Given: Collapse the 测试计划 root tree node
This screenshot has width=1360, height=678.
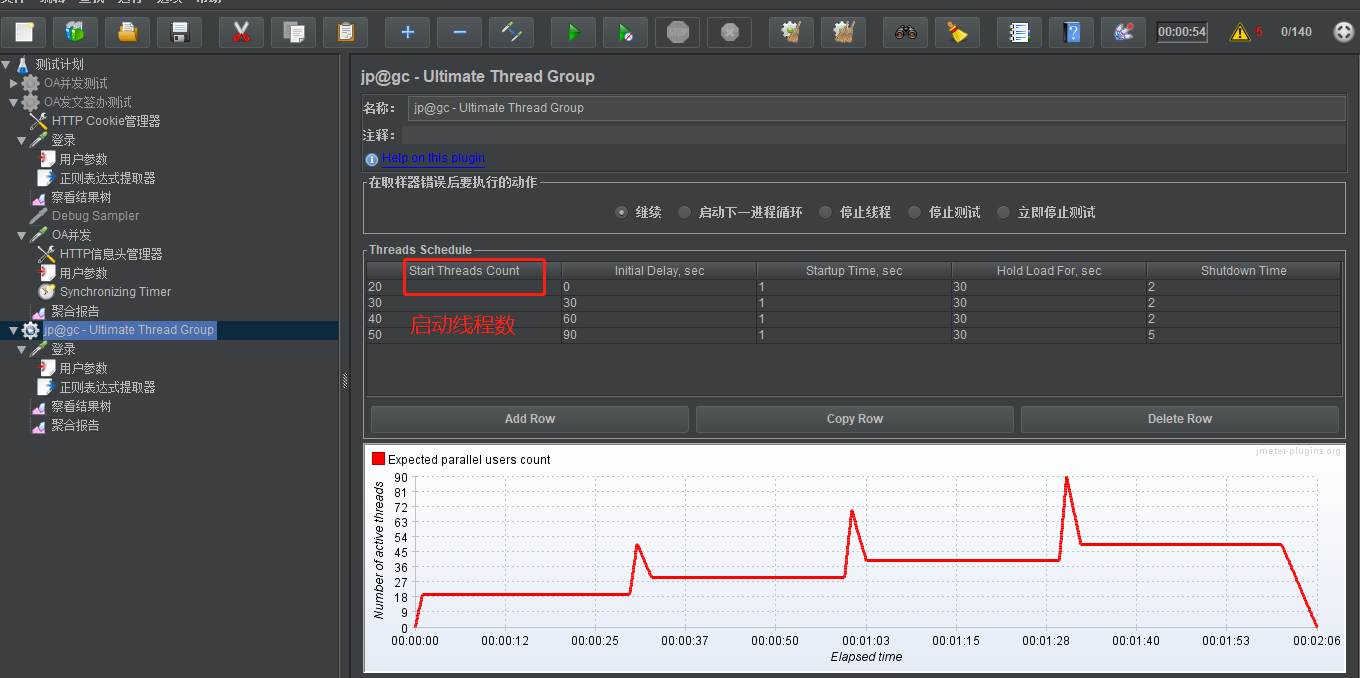Looking at the screenshot, I should coord(6,64).
